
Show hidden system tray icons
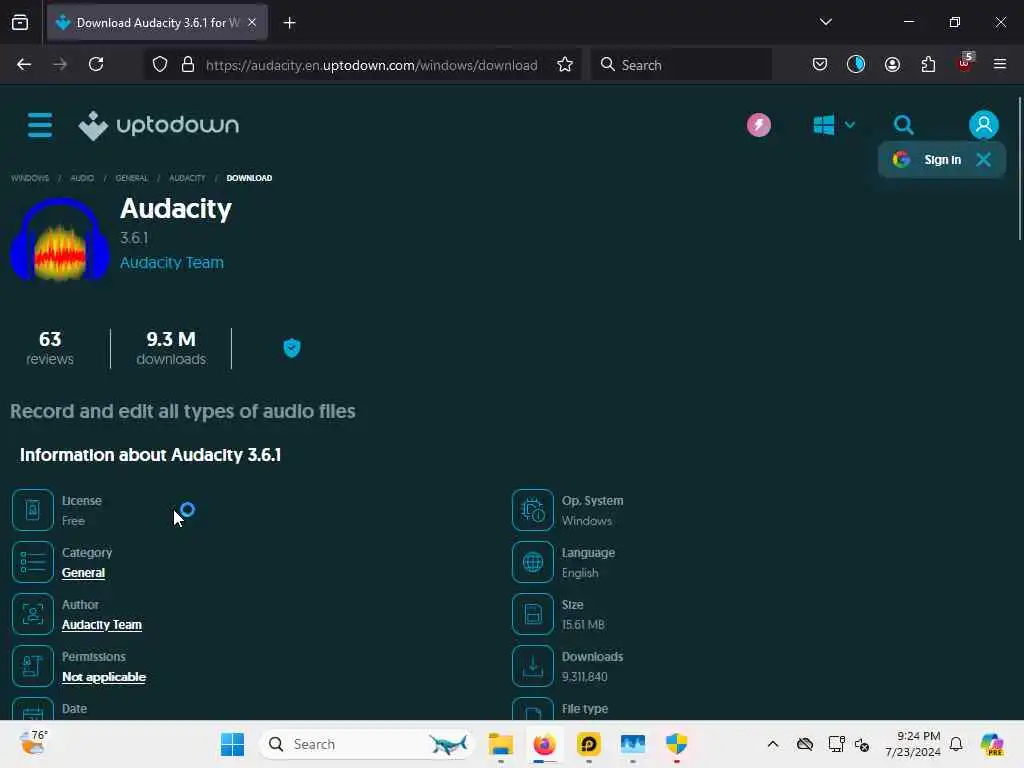(773, 744)
